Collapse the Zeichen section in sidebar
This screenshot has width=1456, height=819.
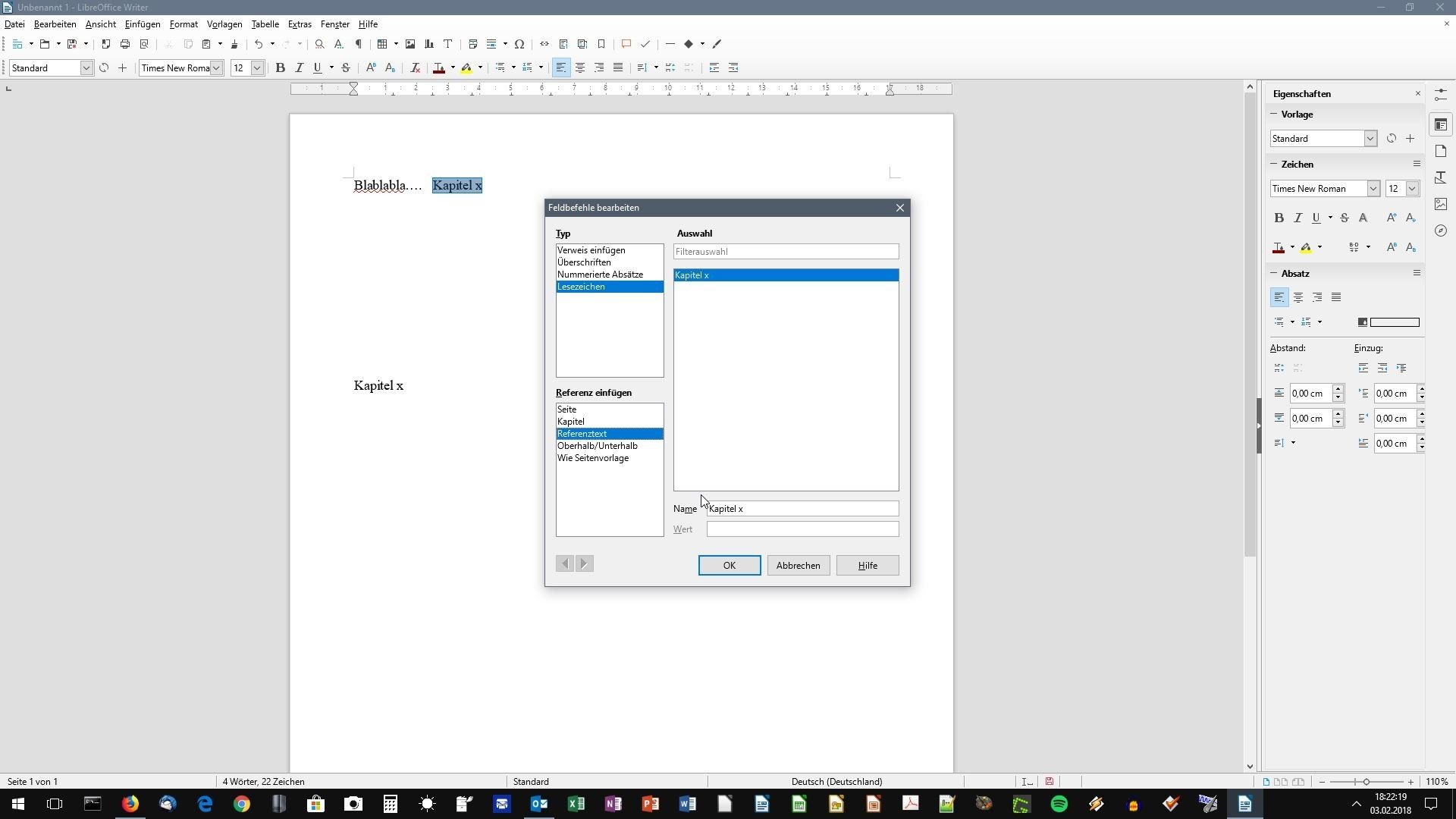[x=1274, y=164]
